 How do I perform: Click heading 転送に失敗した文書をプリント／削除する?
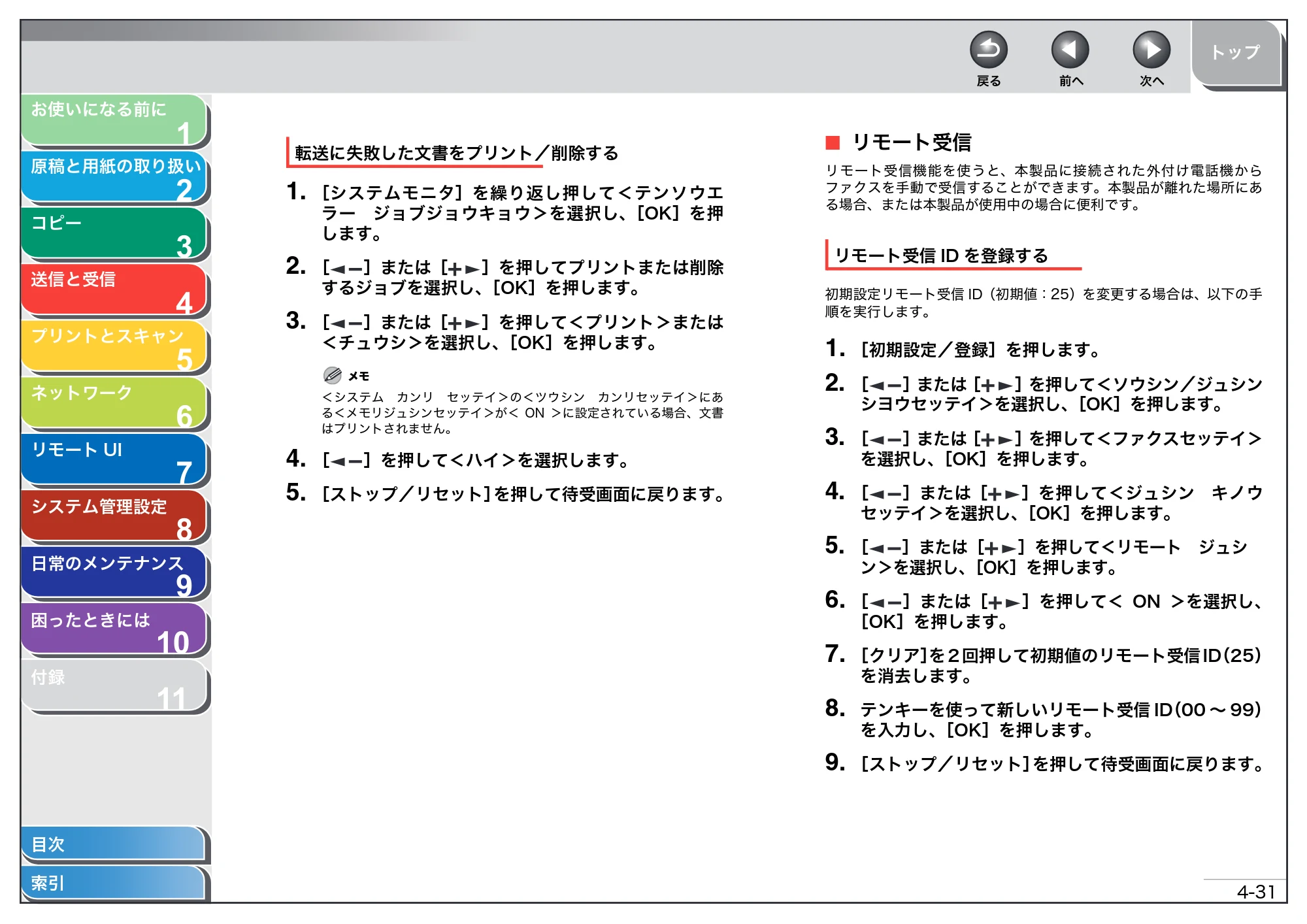pos(456,153)
